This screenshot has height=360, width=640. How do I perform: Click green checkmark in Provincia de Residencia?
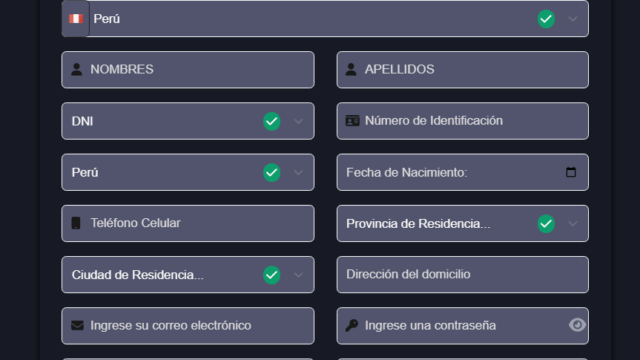coord(546,224)
